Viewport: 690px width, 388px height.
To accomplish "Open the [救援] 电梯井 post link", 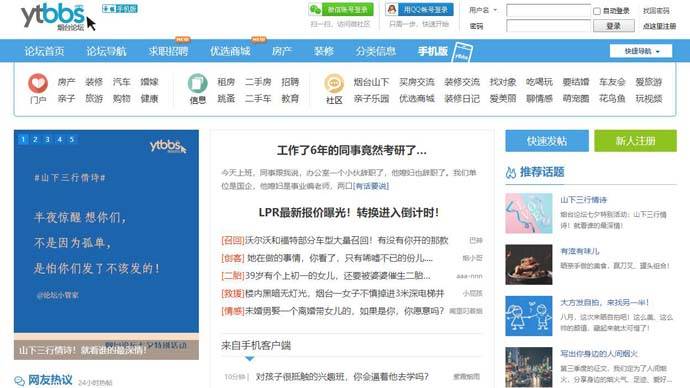I will 333,293.
